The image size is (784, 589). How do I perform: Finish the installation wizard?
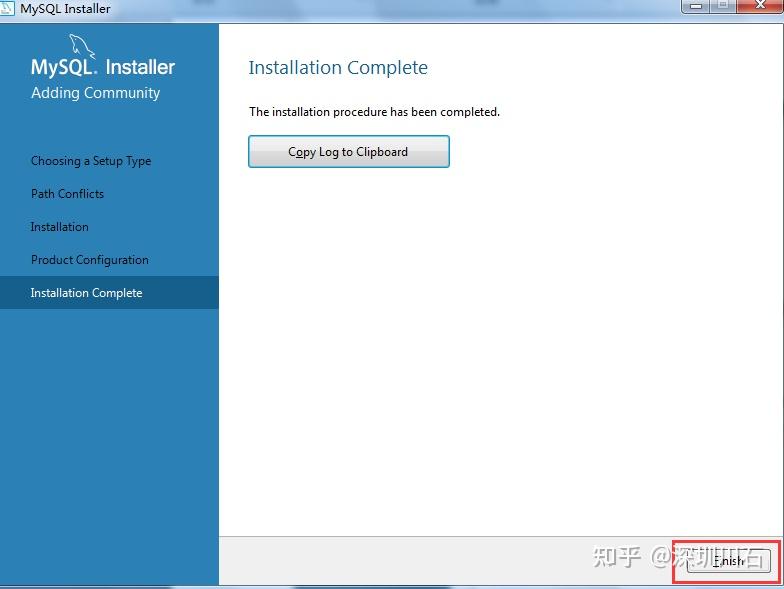[x=728, y=561]
